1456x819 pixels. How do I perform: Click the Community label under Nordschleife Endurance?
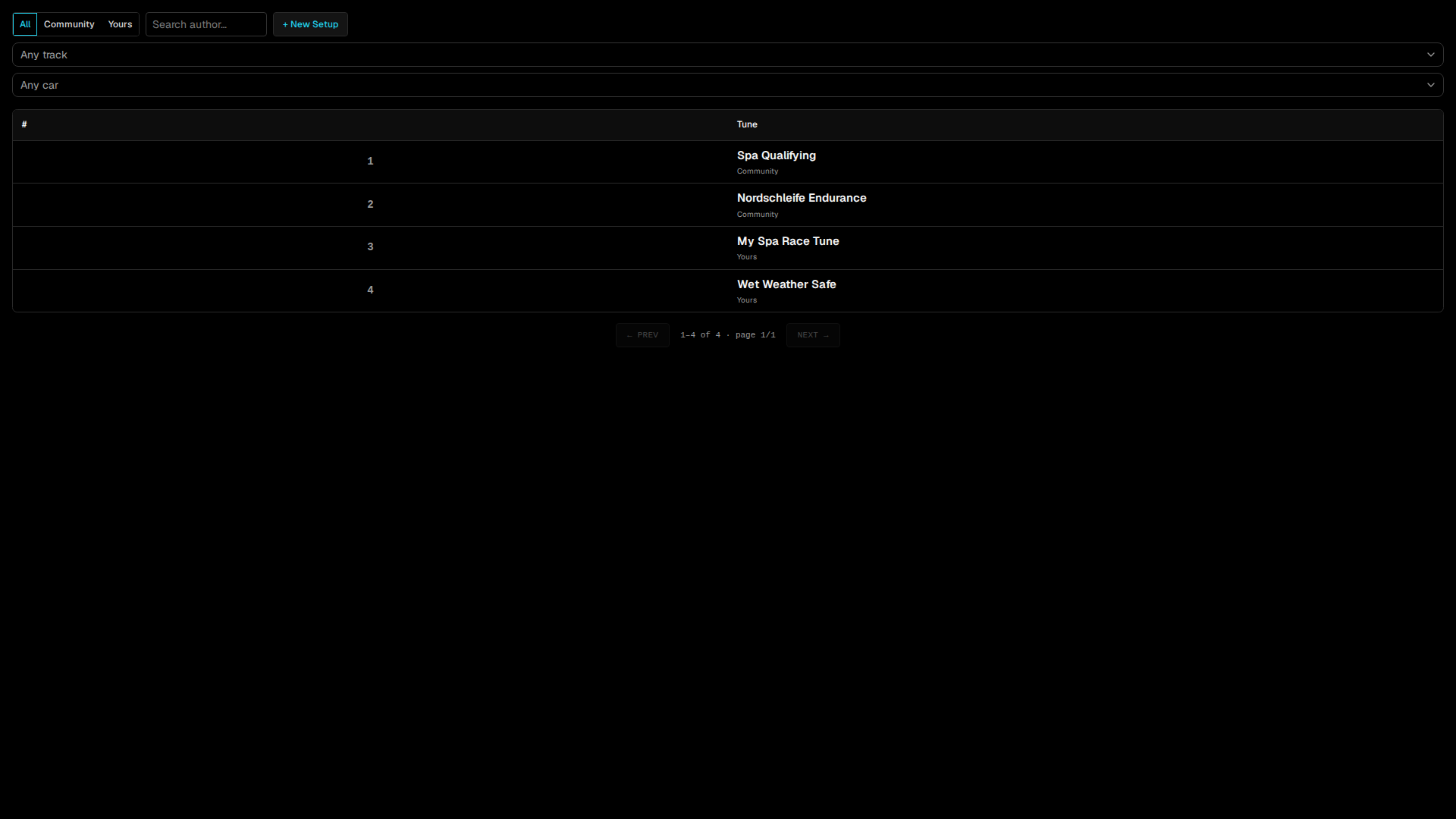point(758,215)
